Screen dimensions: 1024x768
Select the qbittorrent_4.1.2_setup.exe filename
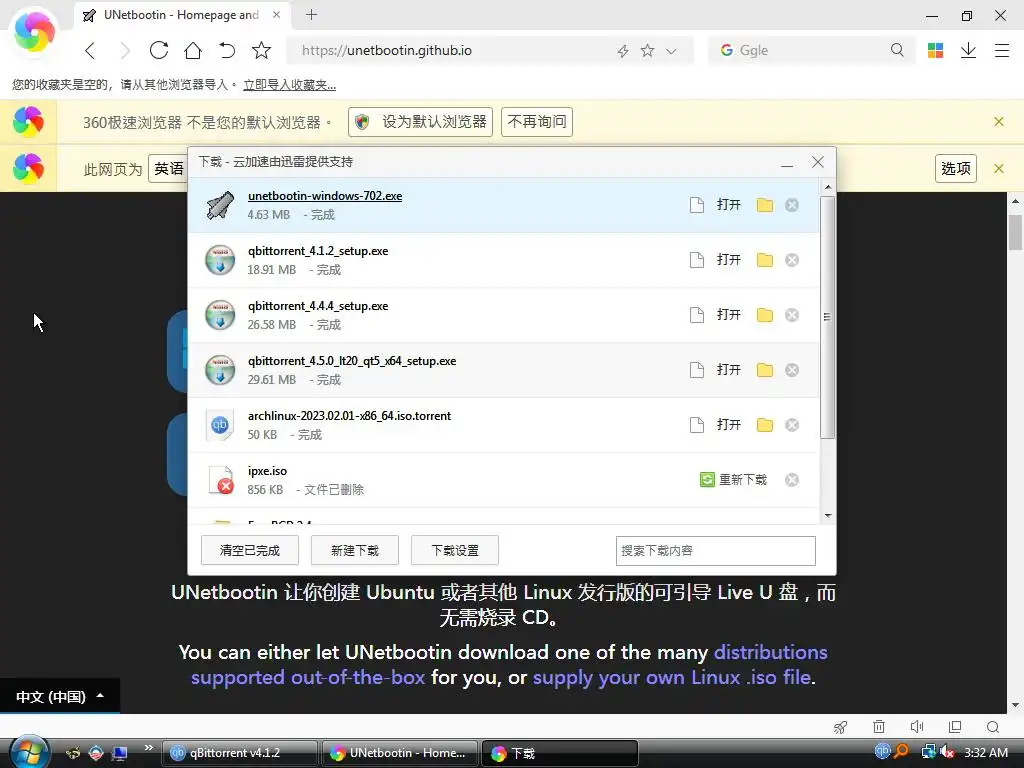317,251
